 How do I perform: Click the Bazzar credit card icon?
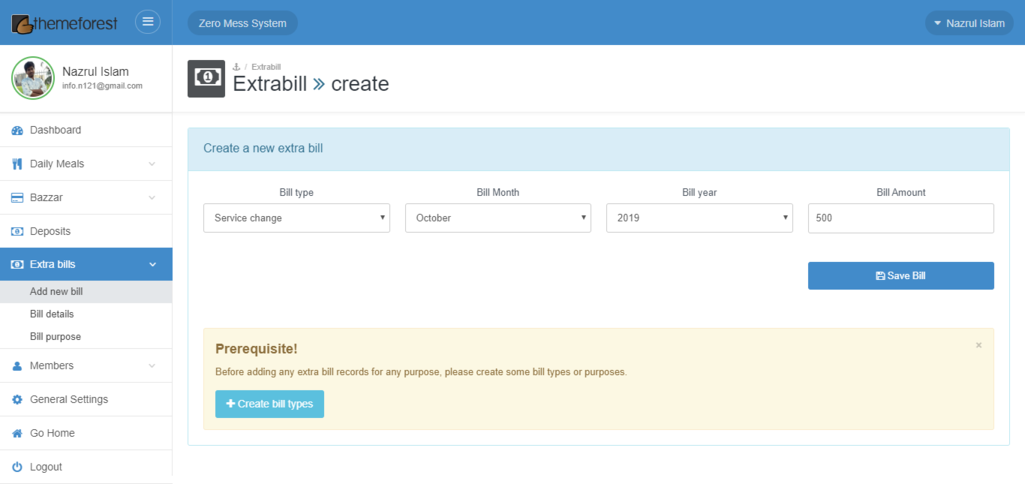17,198
